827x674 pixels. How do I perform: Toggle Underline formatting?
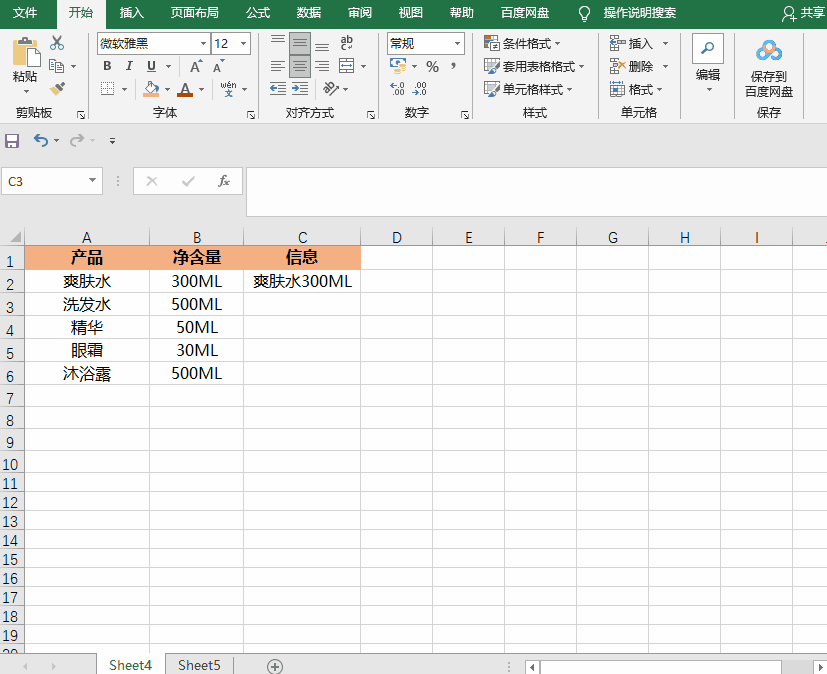click(x=151, y=66)
